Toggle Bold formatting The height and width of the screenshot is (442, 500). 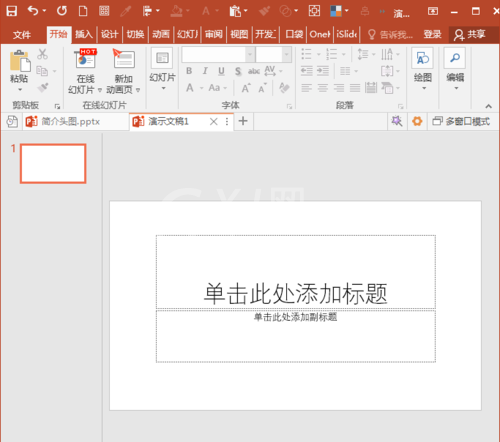(189, 71)
